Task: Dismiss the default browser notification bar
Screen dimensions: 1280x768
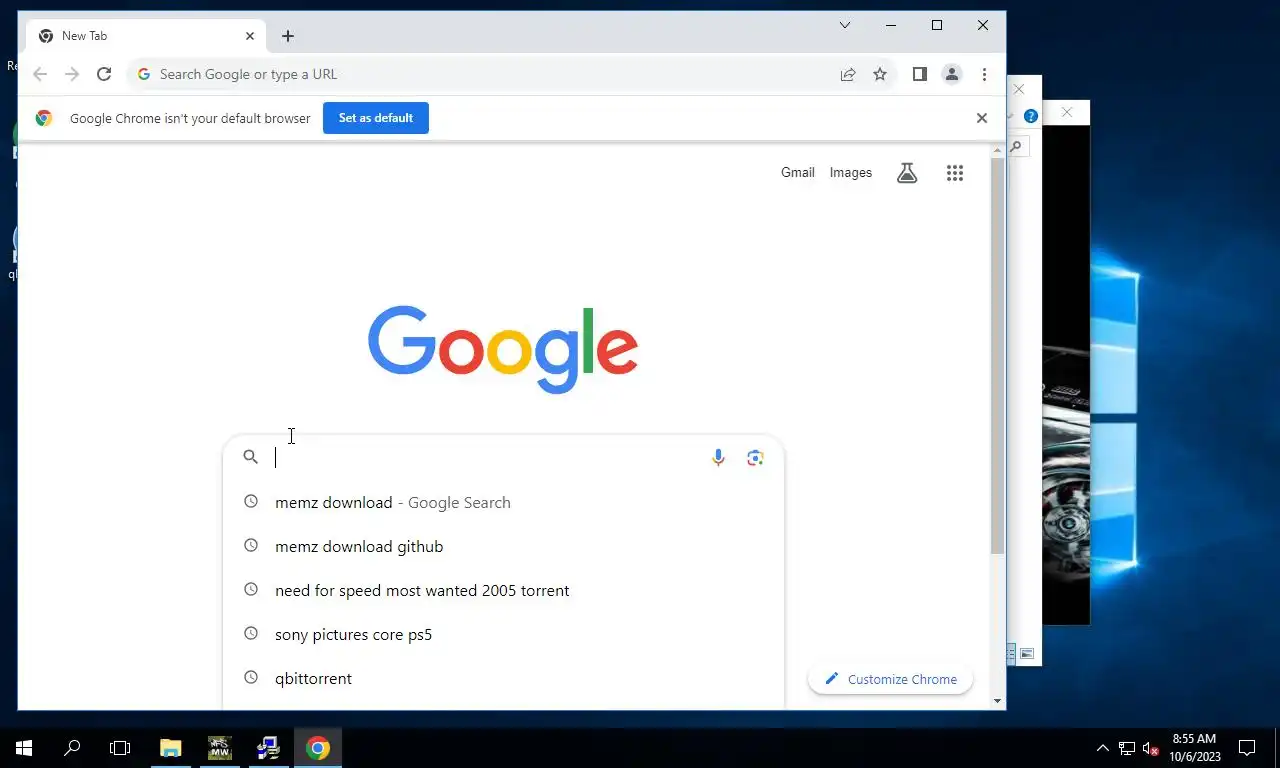Action: [982, 118]
